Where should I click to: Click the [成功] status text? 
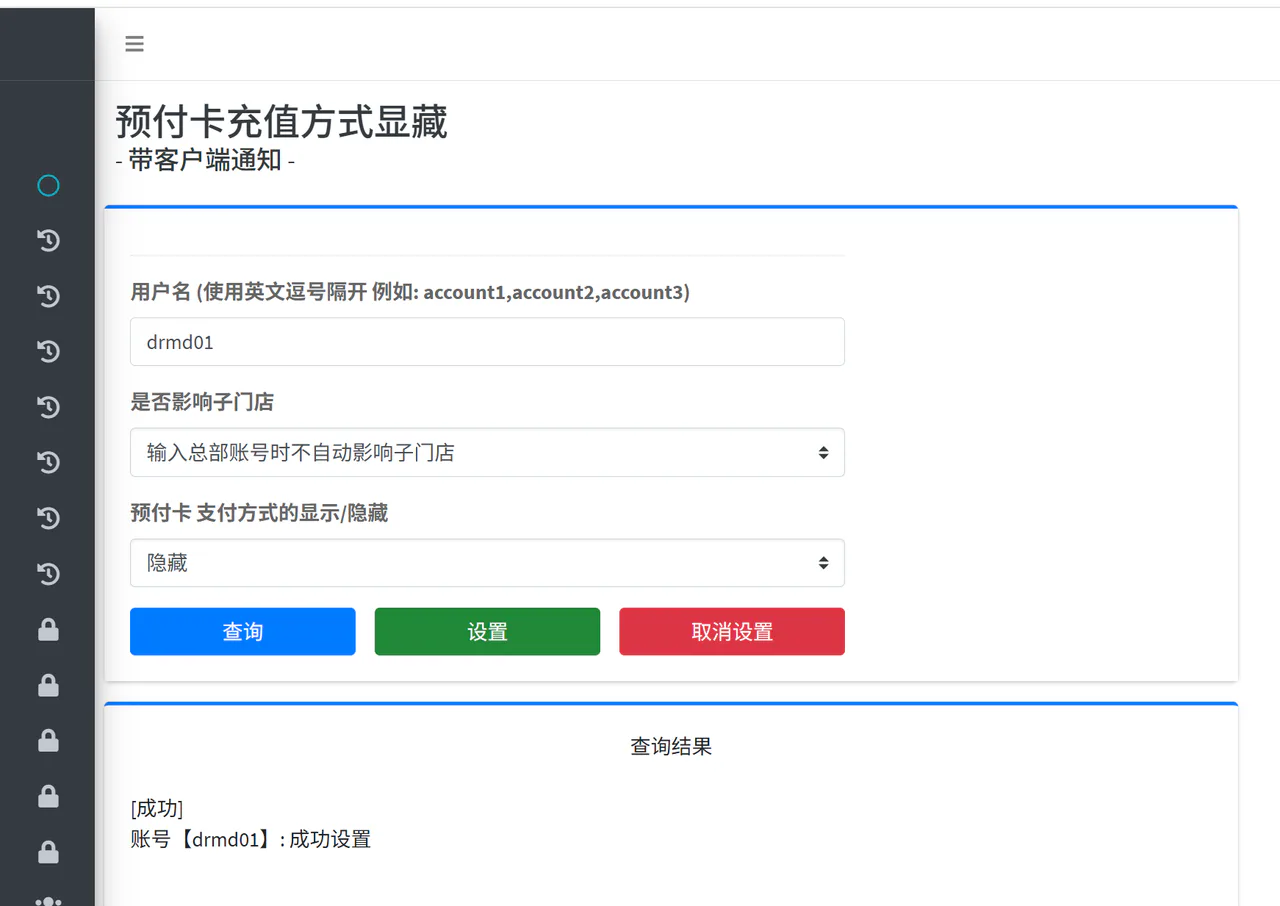click(x=157, y=808)
